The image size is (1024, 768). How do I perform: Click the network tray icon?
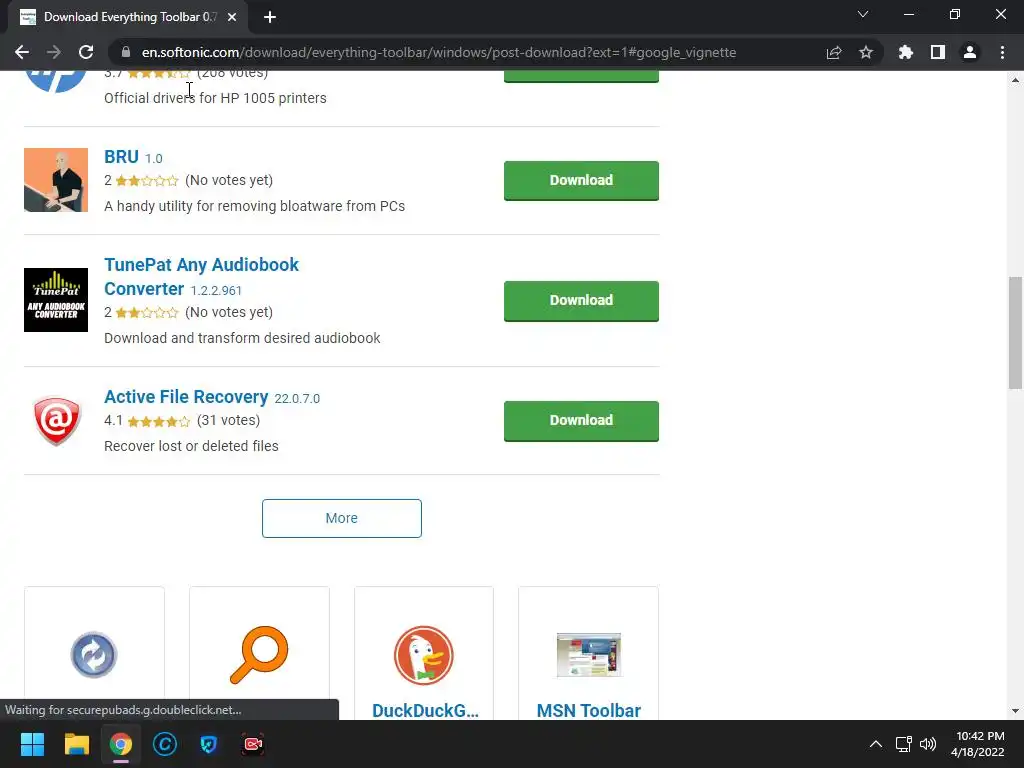click(x=904, y=744)
